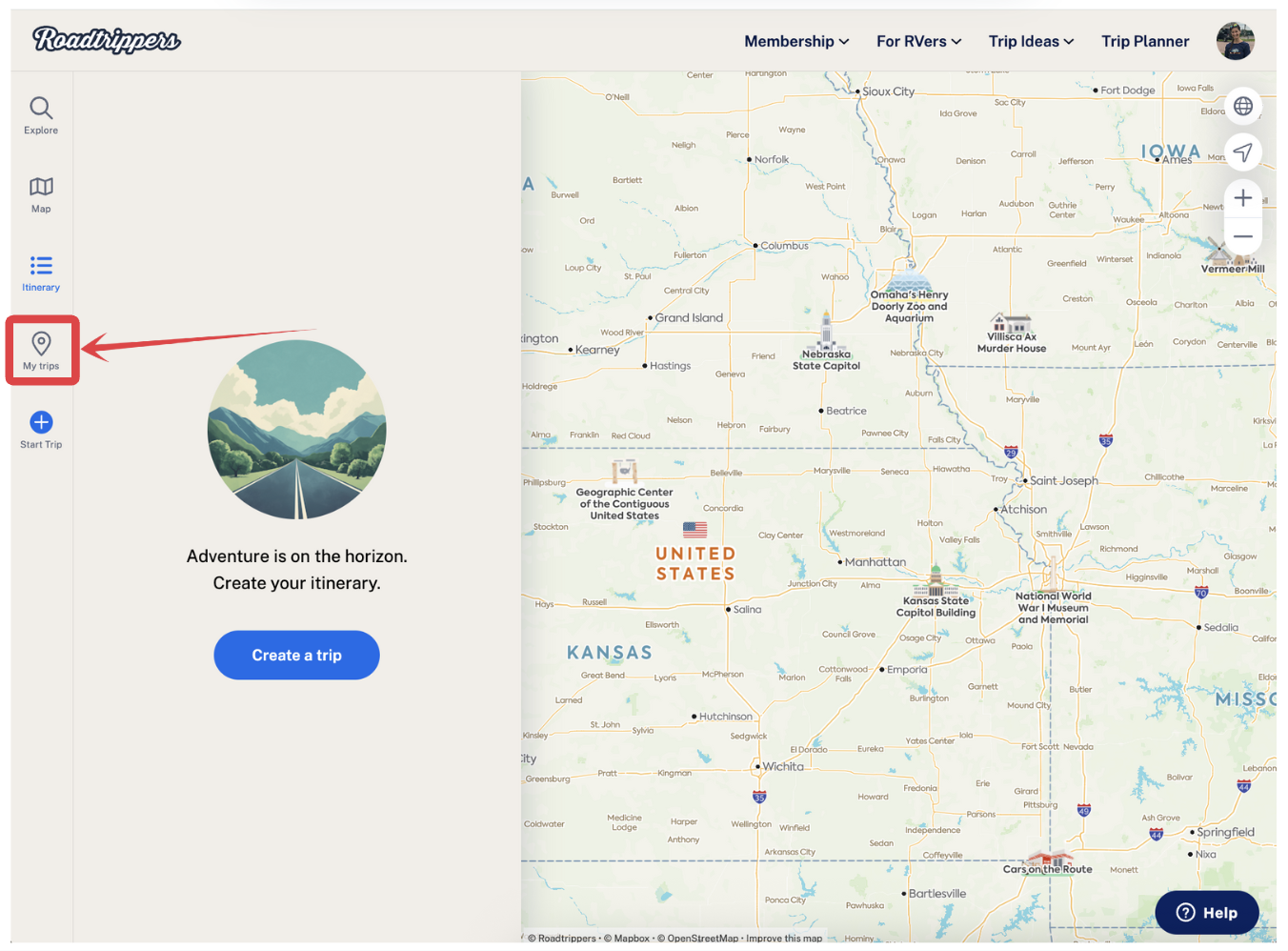The image size is (1288, 951).
Task: Click the Columbus city label
Action: pyautogui.click(x=784, y=245)
